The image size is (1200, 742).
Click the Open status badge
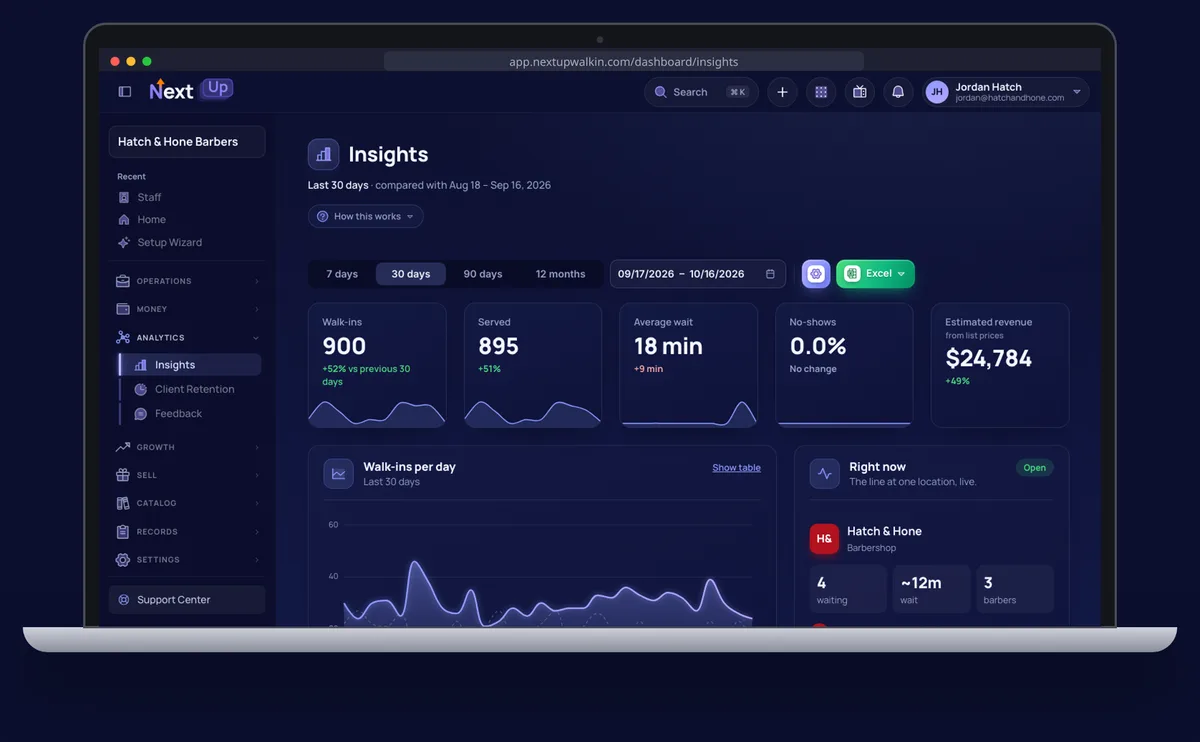click(1035, 468)
